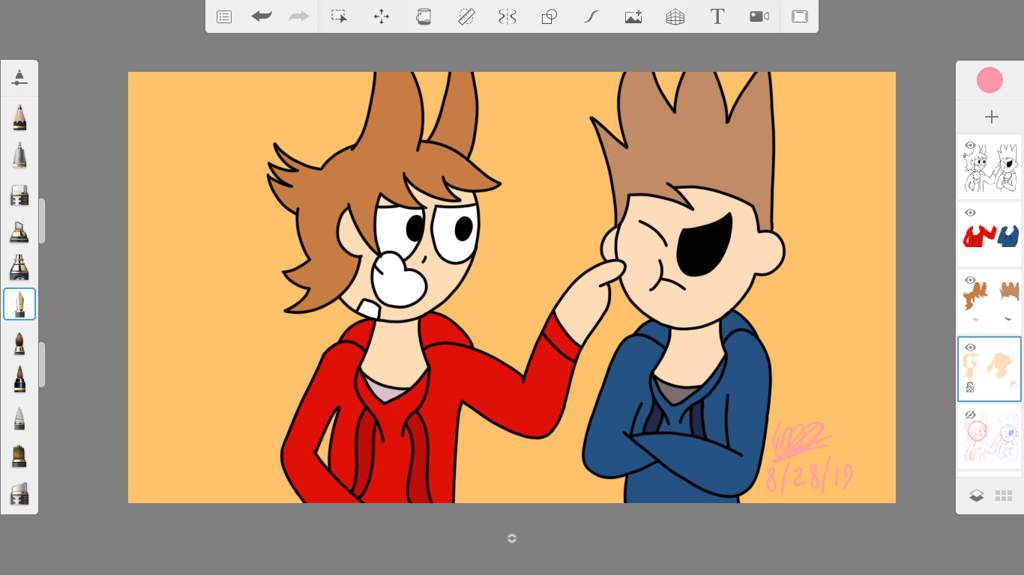Show the hidden pink sketch layer
1024x575 pixels.
coord(970,414)
